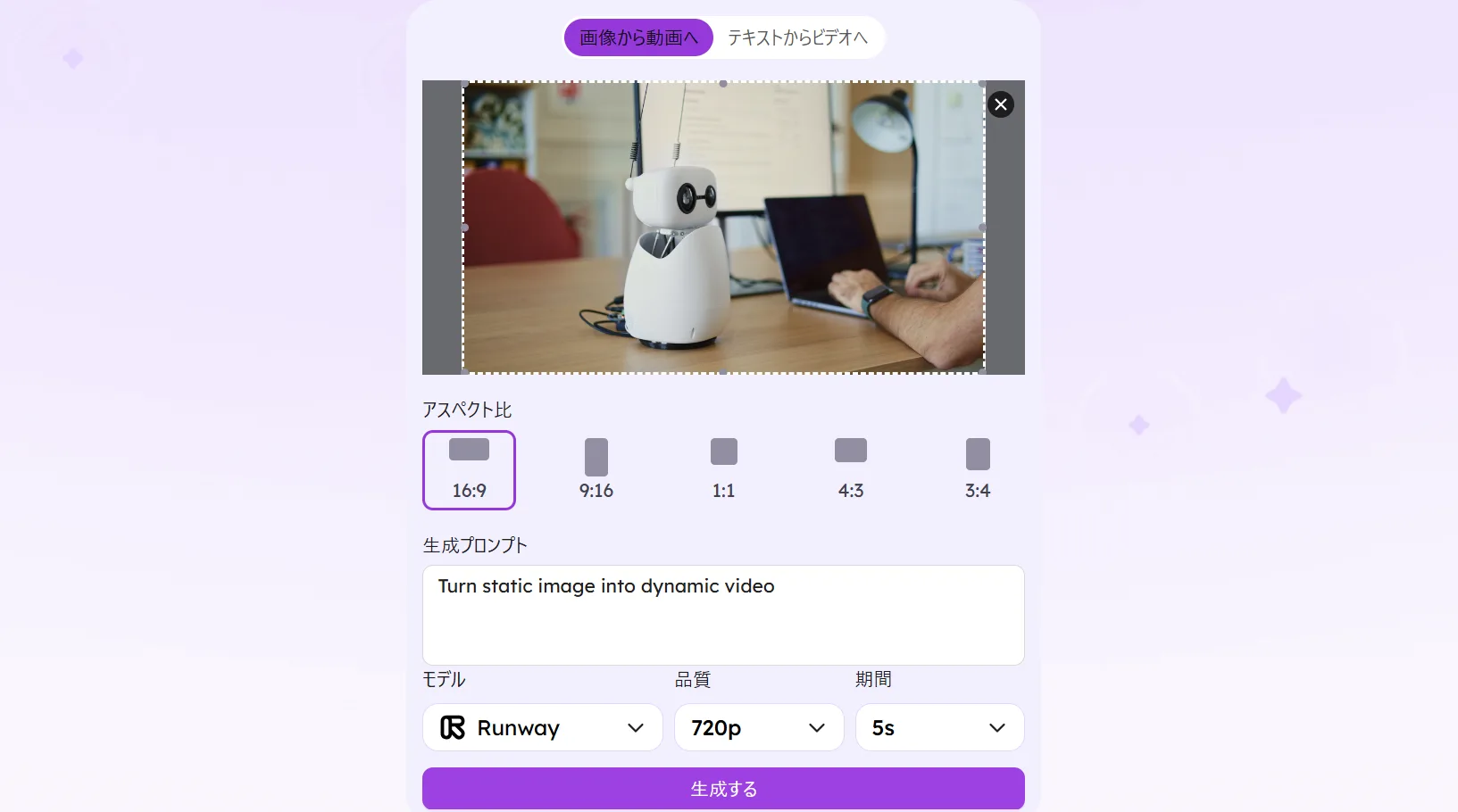Viewport: 1458px width, 812px height.
Task: Select the 4:3 aspect ratio icon
Action: (x=851, y=451)
